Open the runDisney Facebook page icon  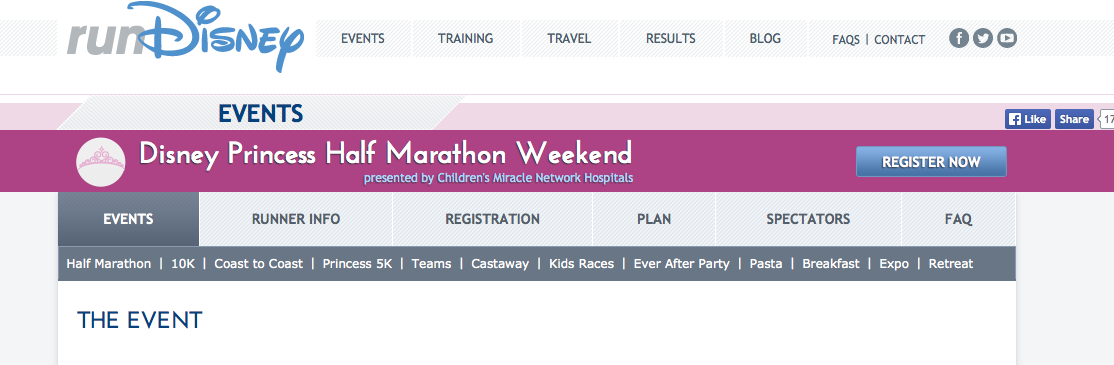pyautogui.click(x=959, y=38)
